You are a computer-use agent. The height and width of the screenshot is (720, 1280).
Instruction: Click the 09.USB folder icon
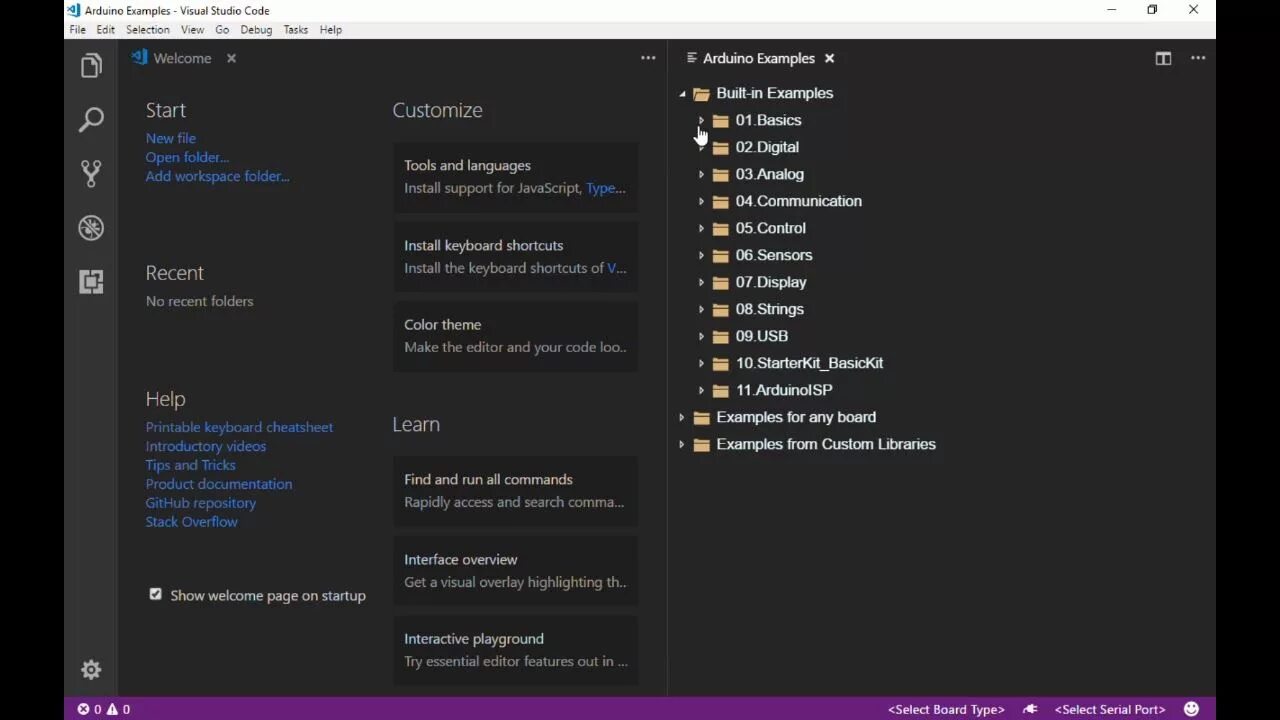(720, 336)
